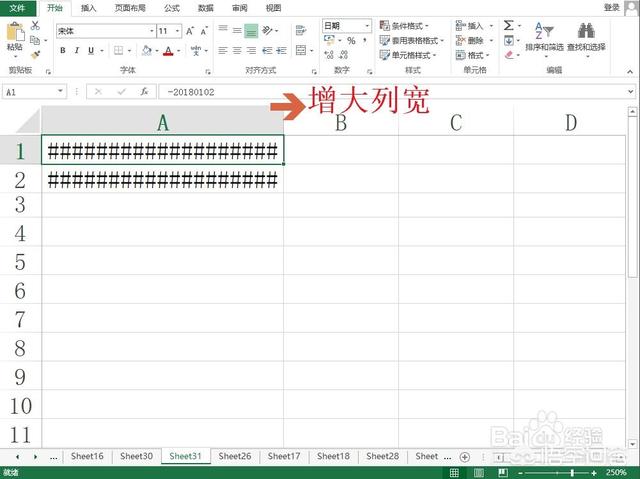Image resolution: width=640 pixels, height=479 pixels.
Task: Switch to the Review (审阅) tab
Action: (x=239, y=8)
